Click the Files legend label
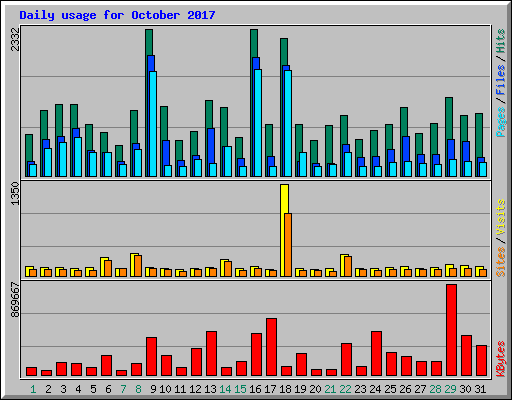512x400 pixels. (500, 80)
